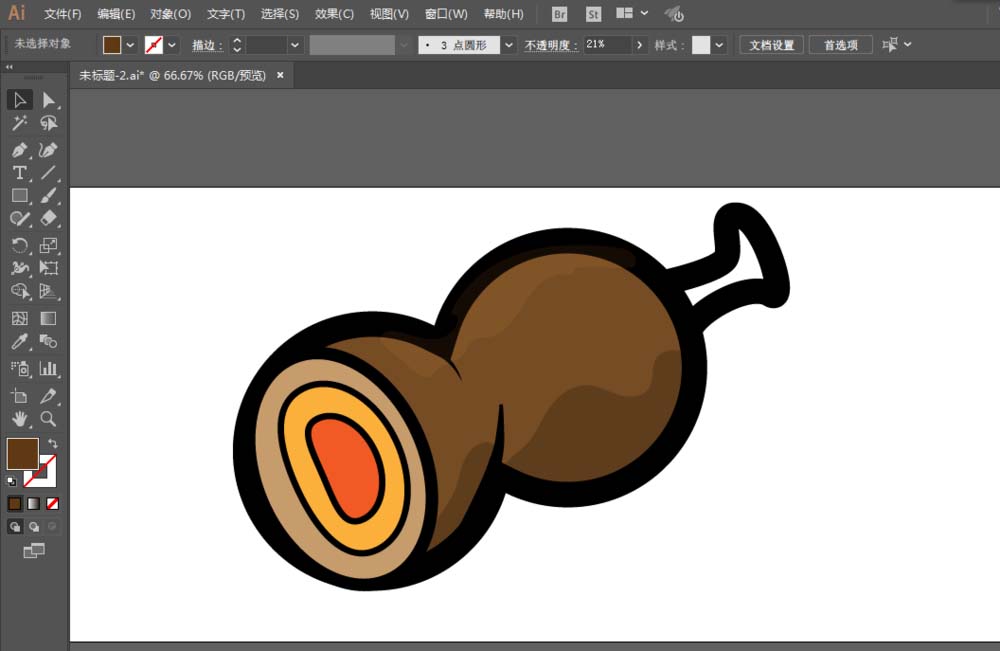1000x651 pixels.
Task: Collapse the tools panel with double arrows
Action: pyautogui.click(x=9, y=67)
